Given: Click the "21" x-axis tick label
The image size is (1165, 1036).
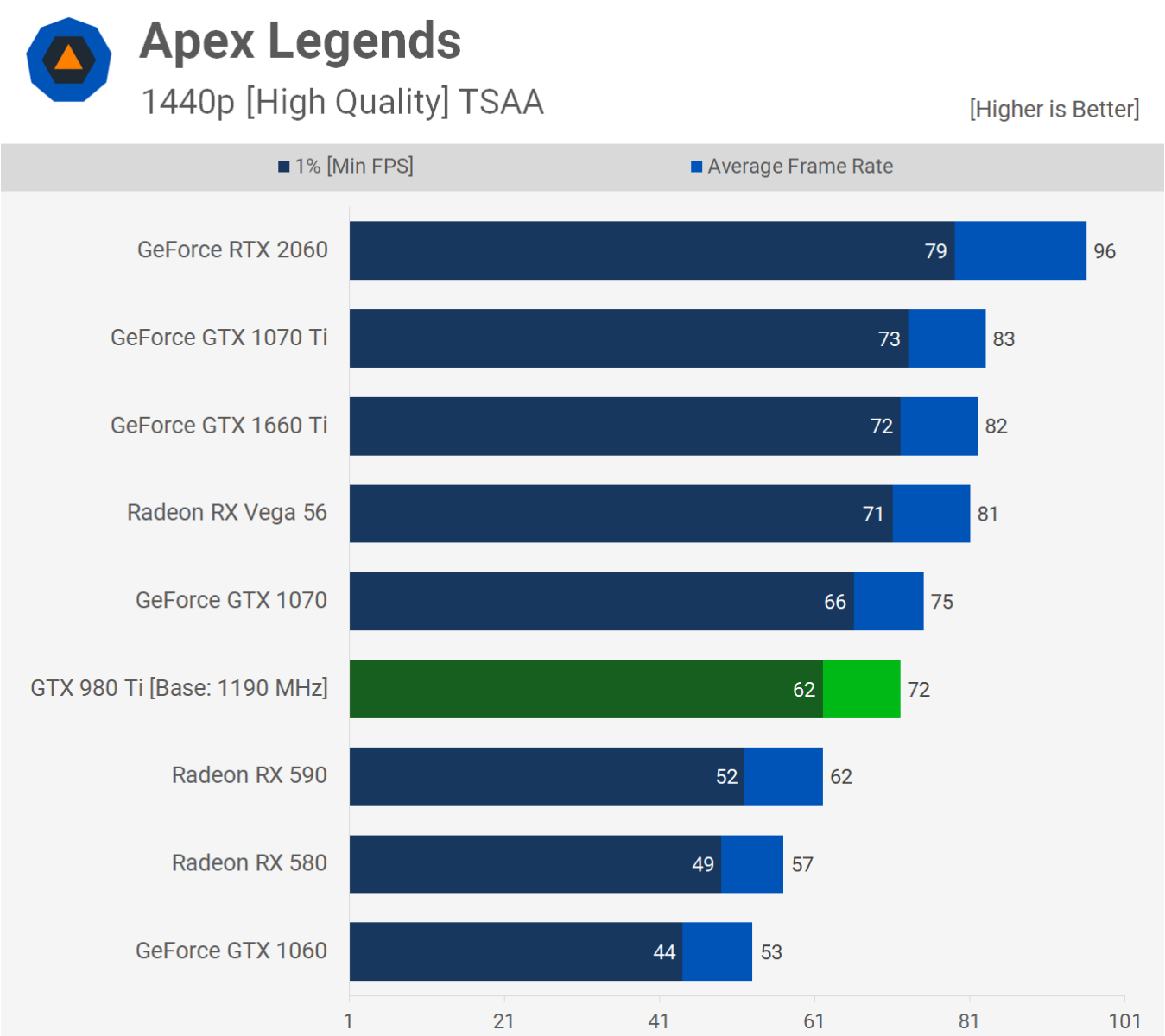Looking at the screenshot, I should coord(503,1021).
